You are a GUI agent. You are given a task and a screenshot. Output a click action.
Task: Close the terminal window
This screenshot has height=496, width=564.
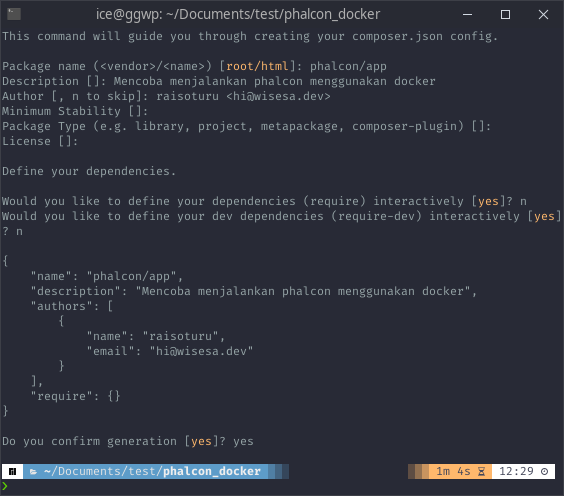click(x=543, y=14)
